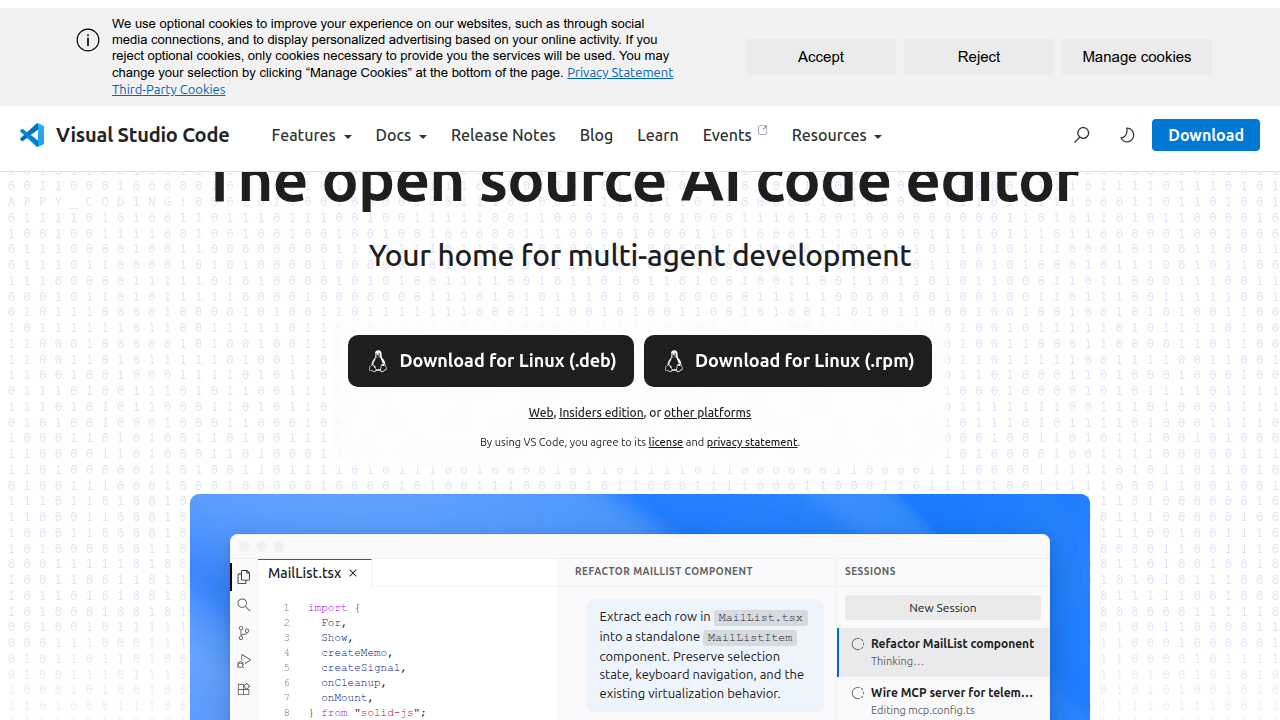Screen dimensions: 1280x720
Task: Open the Web version link
Action: tap(541, 413)
